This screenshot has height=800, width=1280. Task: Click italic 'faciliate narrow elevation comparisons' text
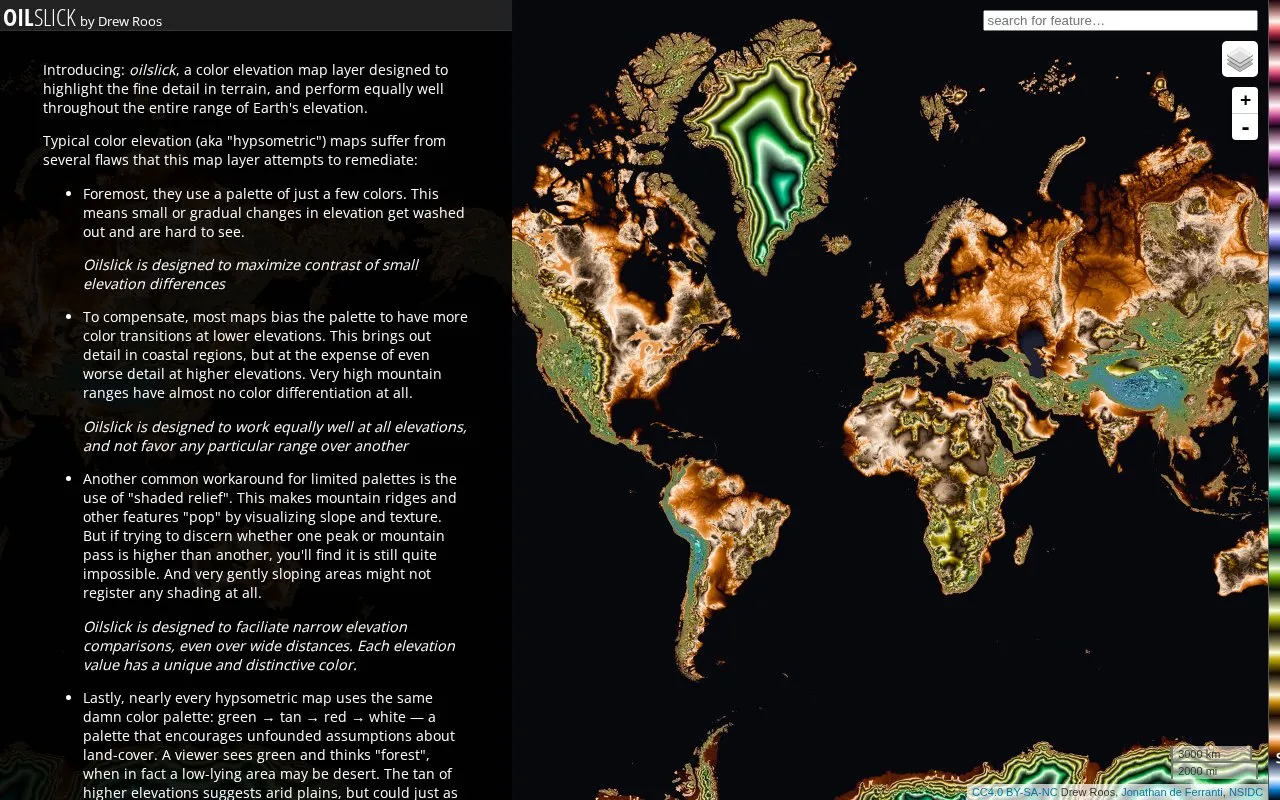tap(269, 646)
